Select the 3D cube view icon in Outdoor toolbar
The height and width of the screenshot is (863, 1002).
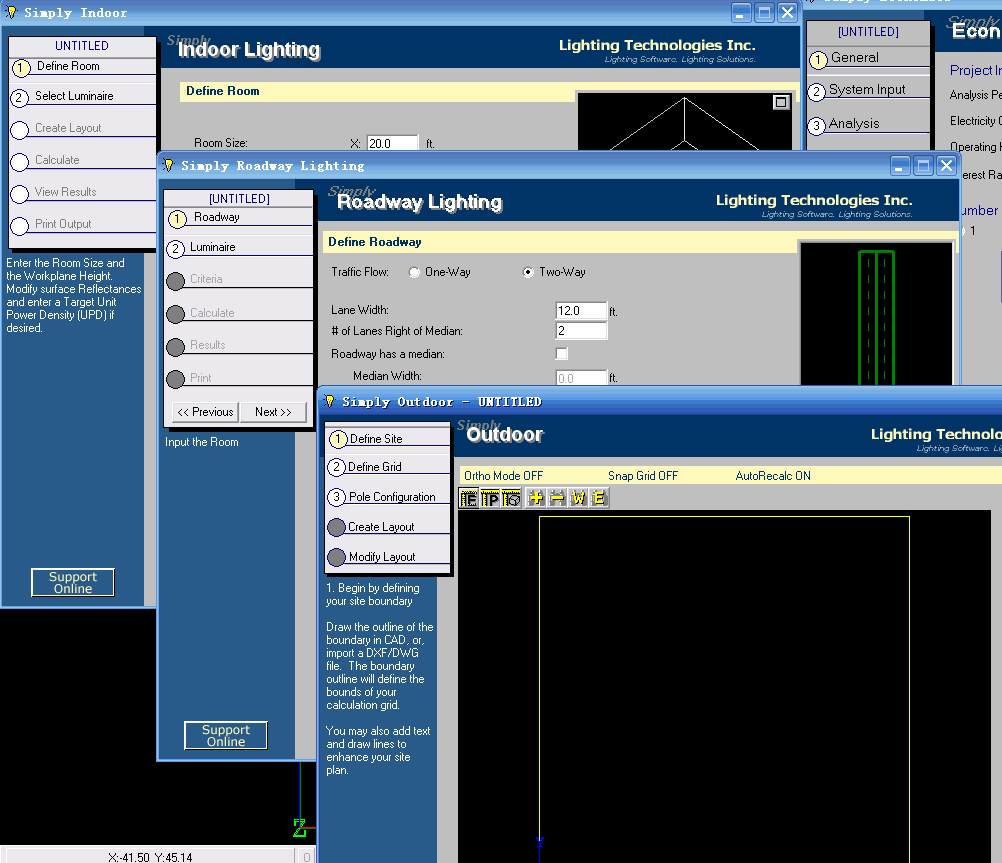pyautogui.click(x=511, y=499)
